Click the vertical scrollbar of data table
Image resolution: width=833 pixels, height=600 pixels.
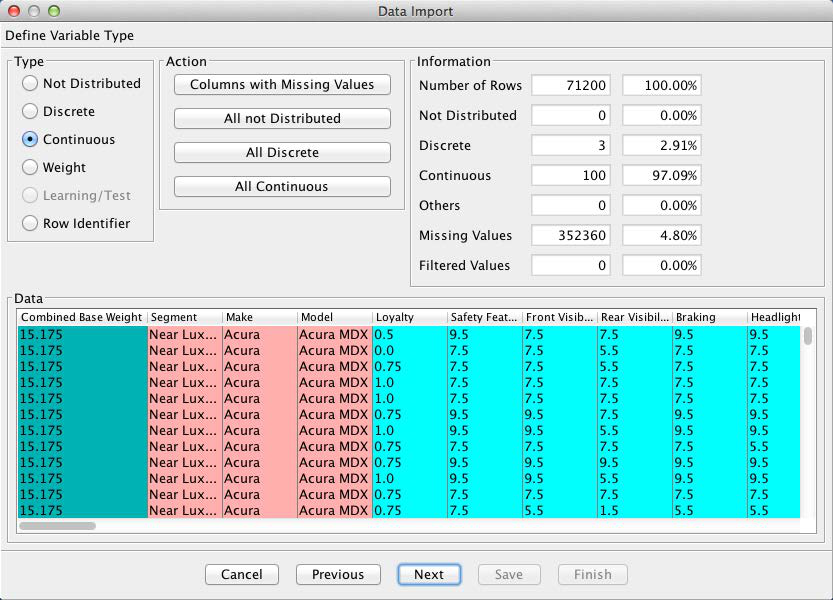click(x=807, y=337)
